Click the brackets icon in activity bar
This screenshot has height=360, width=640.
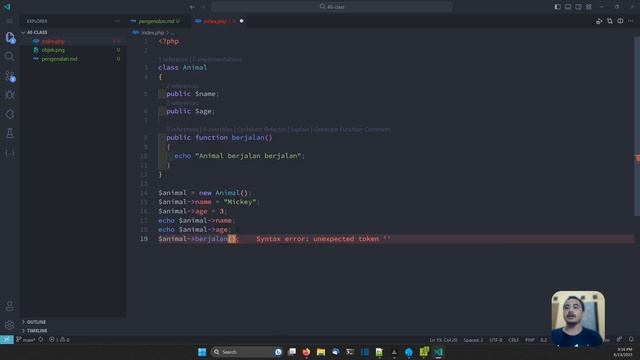(x=10, y=152)
